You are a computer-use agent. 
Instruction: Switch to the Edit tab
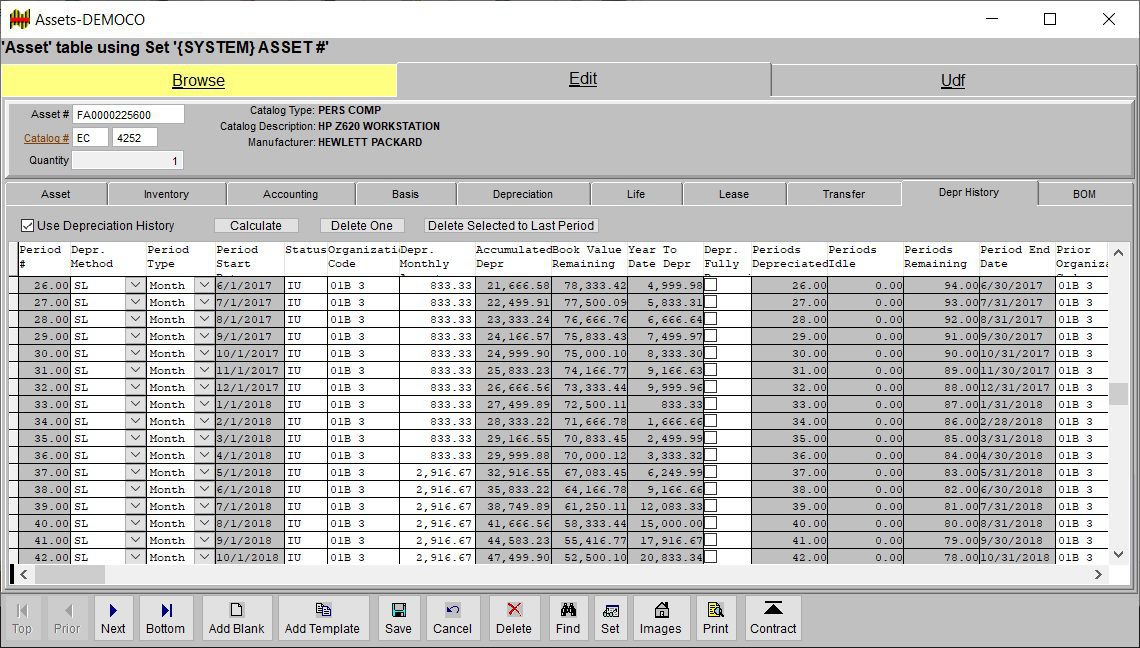583,79
